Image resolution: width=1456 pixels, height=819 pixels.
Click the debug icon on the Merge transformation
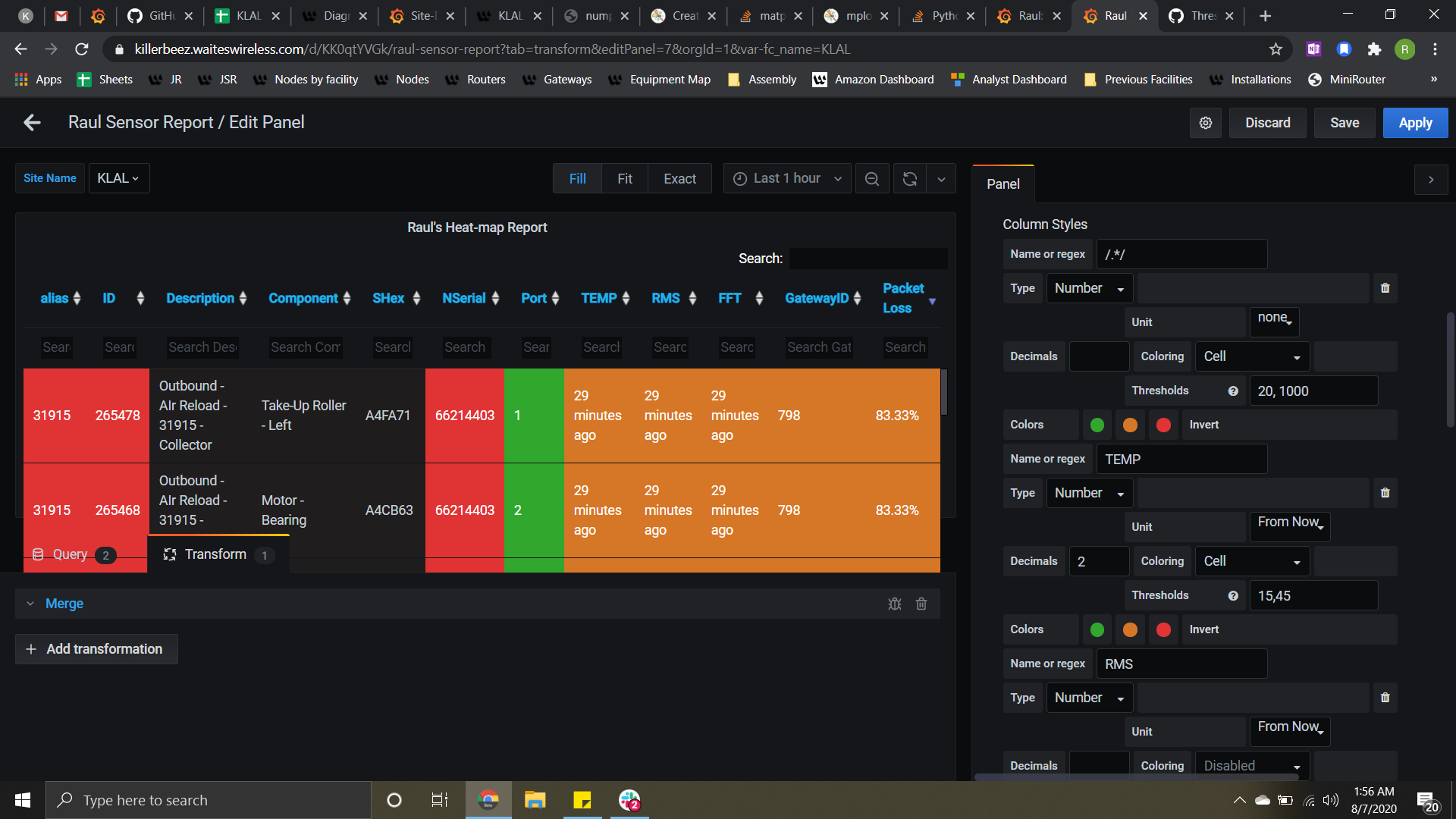pos(895,603)
